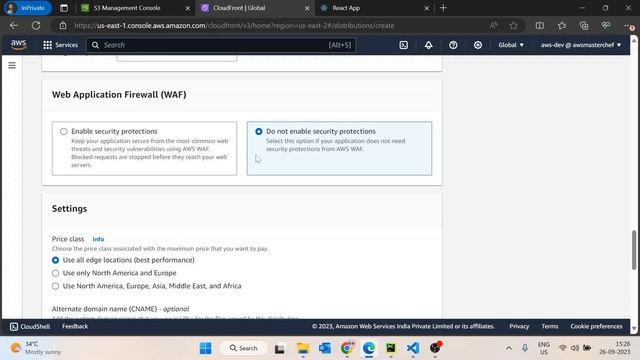Focus the AWS console search field
Screen dimensions: 640x360
[x=221, y=45]
